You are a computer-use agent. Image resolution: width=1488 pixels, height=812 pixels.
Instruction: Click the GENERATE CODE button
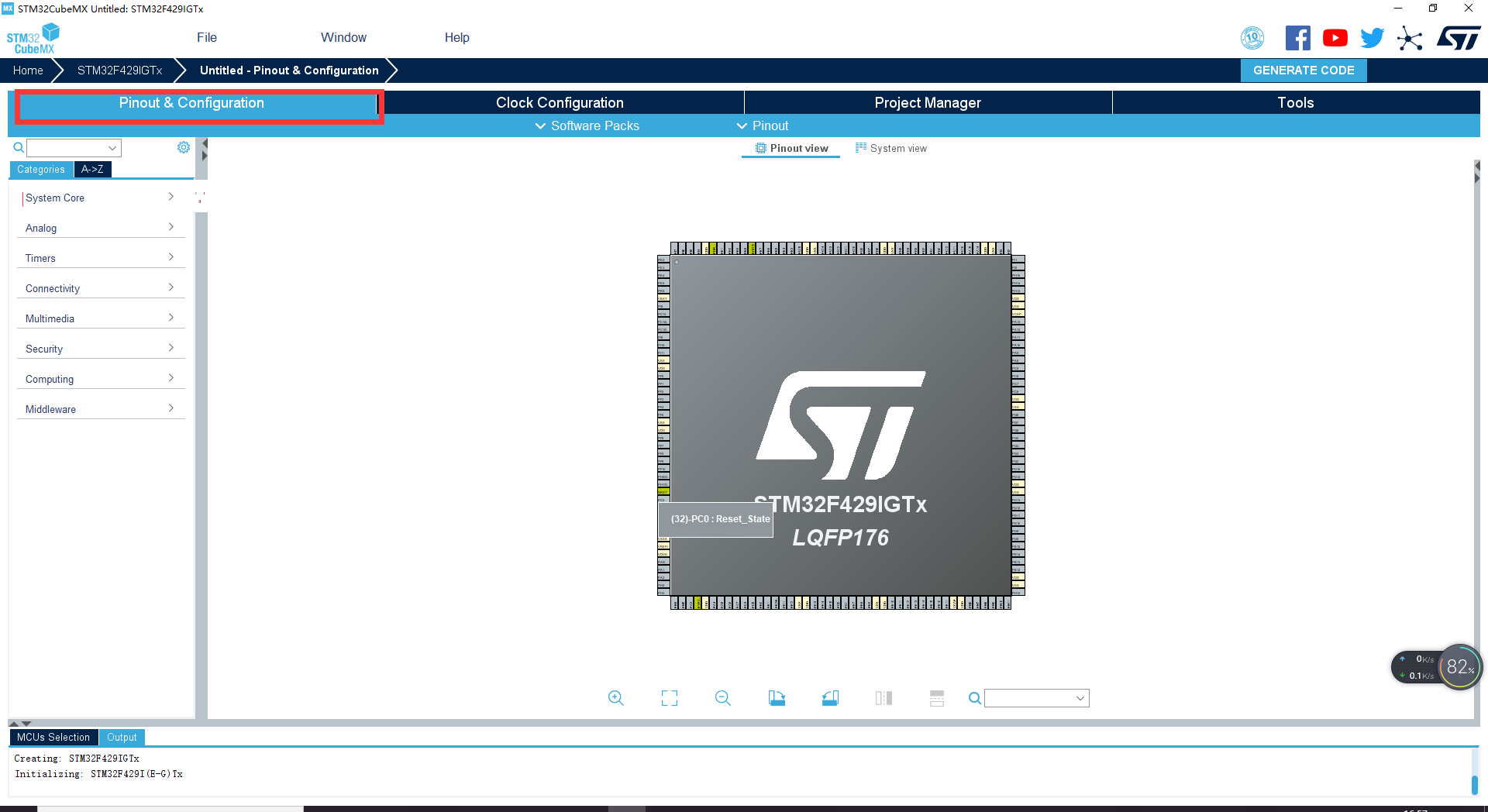1303,70
